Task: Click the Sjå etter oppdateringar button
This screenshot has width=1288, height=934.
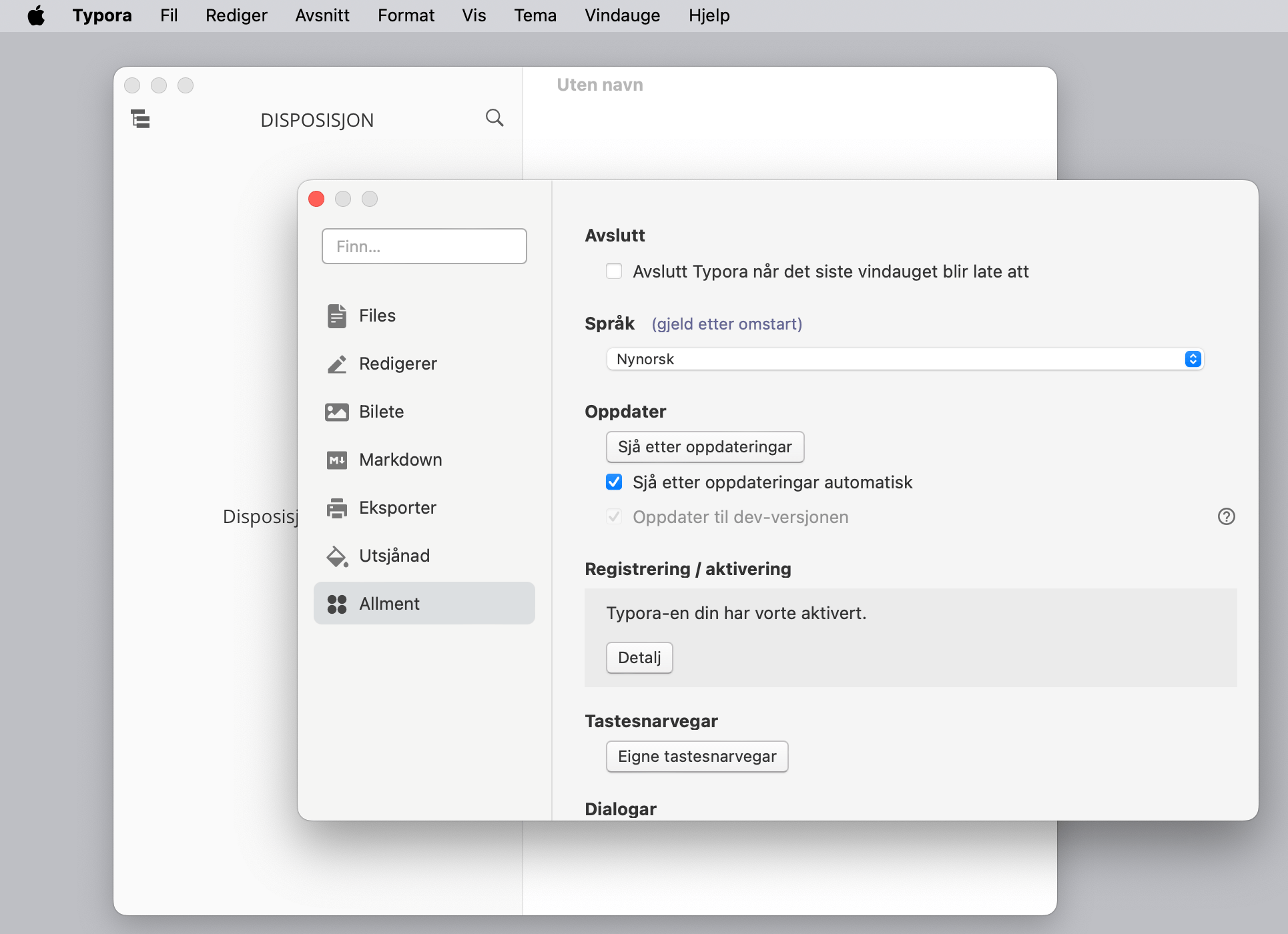Action: pyautogui.click(x=705, y=447)
